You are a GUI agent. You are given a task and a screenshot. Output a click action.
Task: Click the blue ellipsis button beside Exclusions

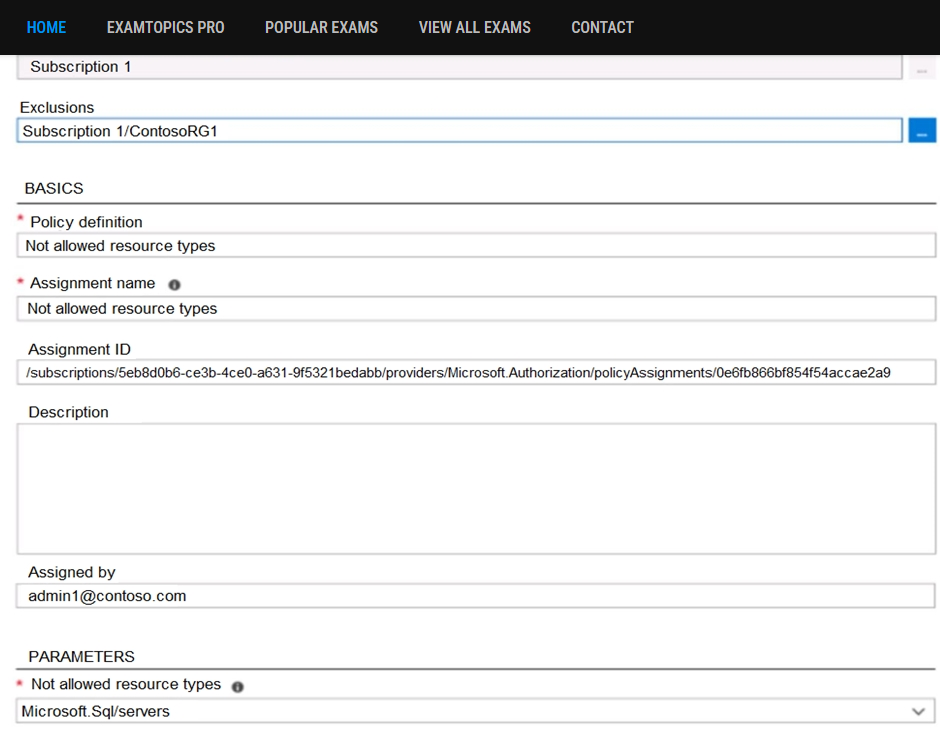click(x=922, y=130)
